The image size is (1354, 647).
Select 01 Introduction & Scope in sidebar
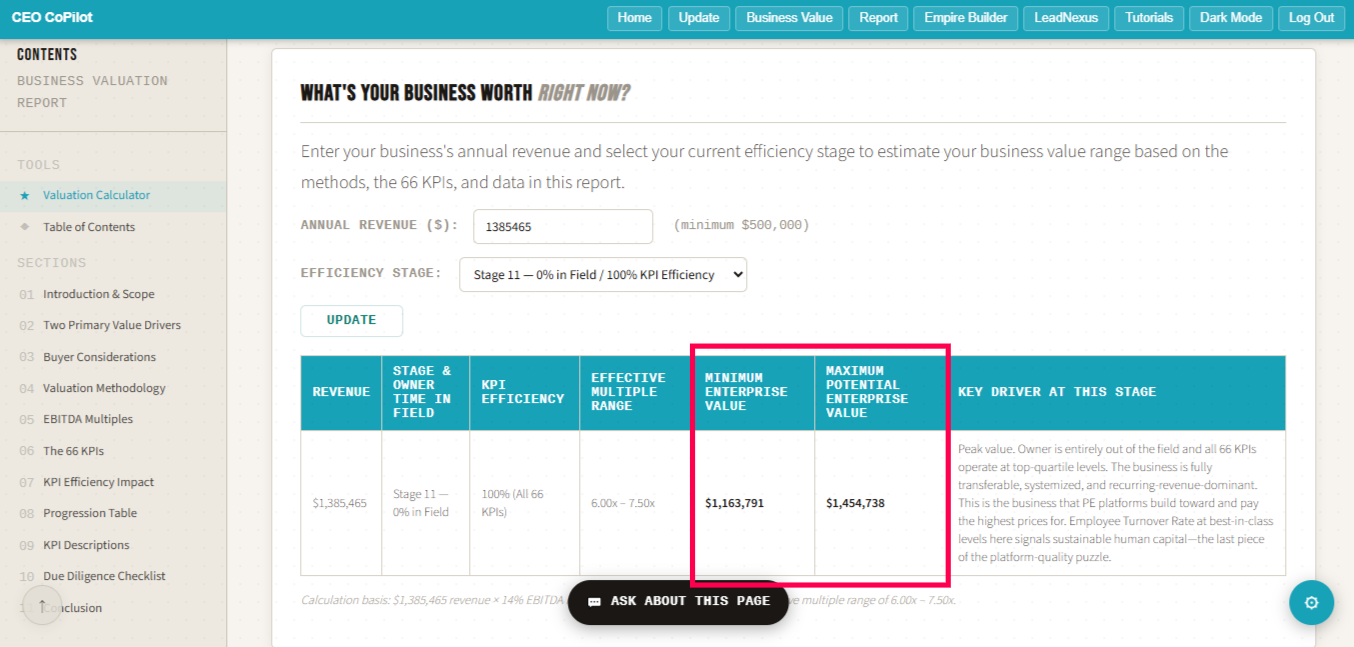[x=100, y=293]
